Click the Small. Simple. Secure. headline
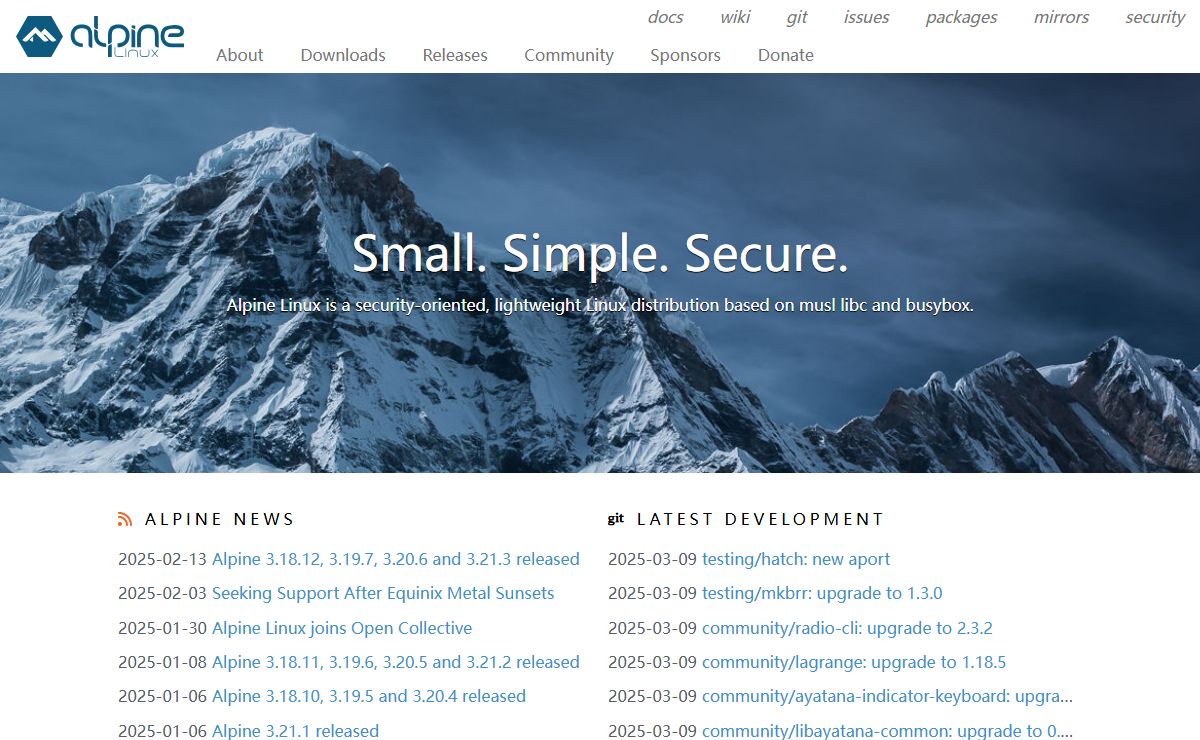This screenshot has height=740, width=1200. point(600,253)
